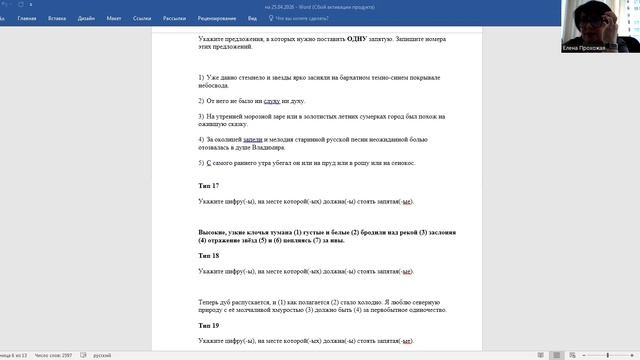Select the Print Layout view icon
This screenshot has width=640, height=360.
point(556,356)
